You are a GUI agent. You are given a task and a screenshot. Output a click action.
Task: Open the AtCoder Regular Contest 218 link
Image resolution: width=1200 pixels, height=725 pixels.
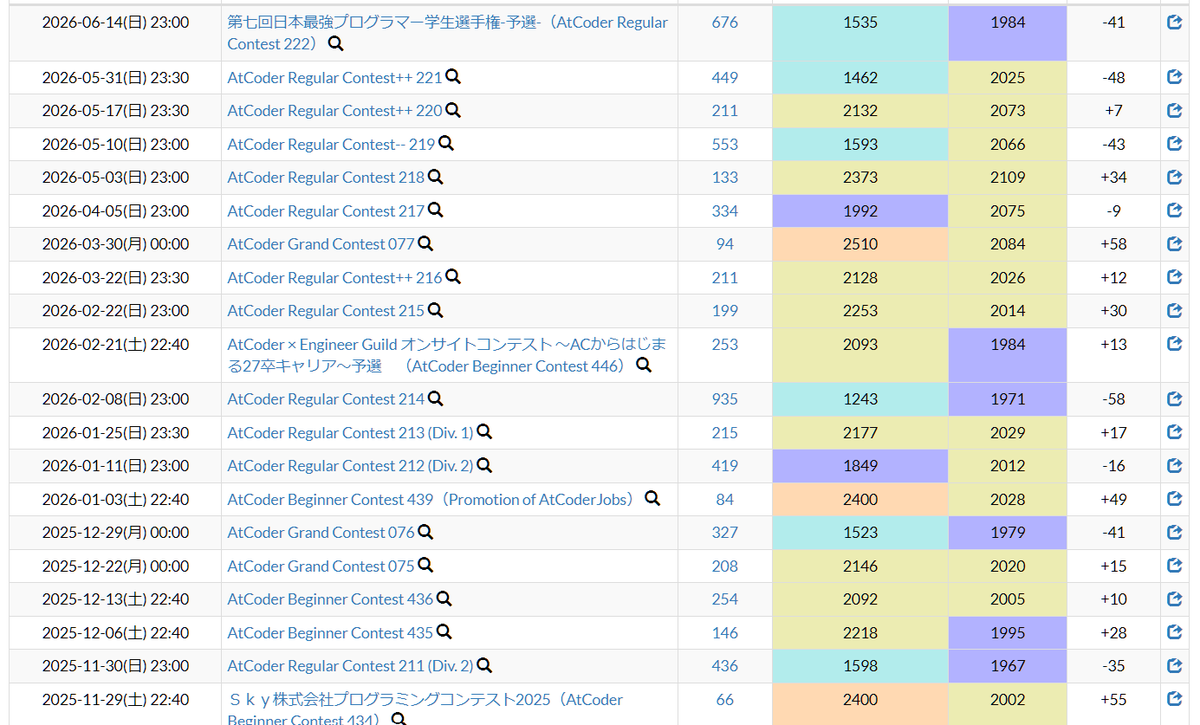pos(326,177)
